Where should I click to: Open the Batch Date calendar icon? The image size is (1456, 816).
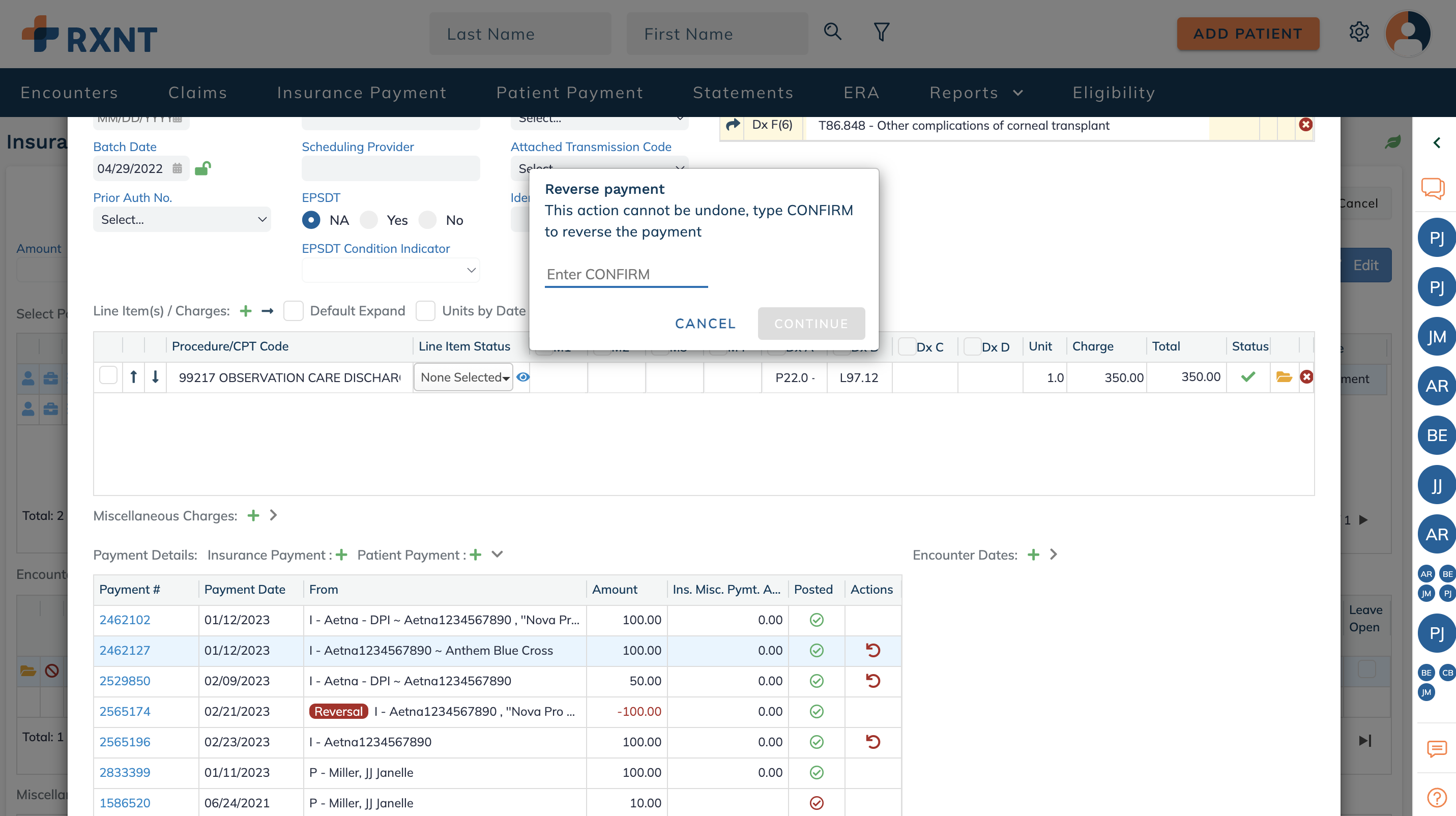(x=177, y=168)
